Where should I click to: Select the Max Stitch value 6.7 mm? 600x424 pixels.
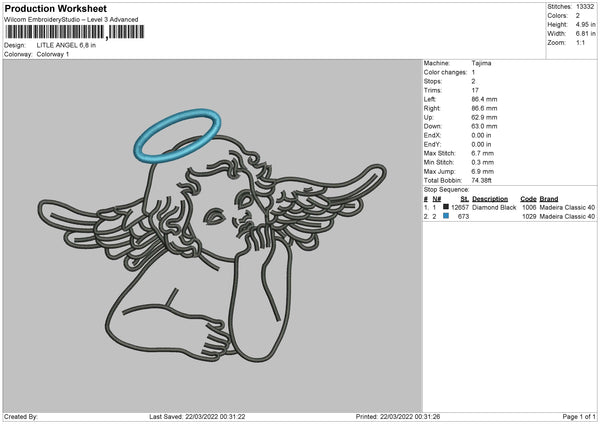[x=483, y=153]
